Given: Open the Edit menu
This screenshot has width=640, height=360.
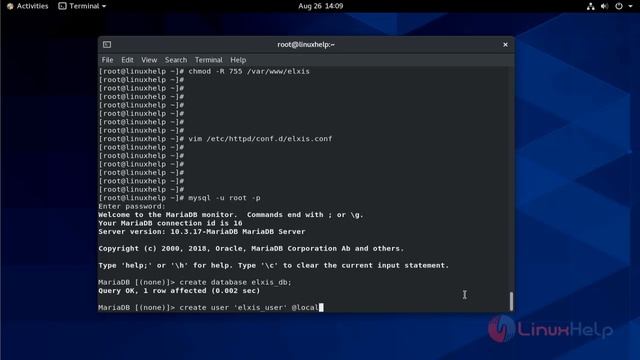Looking at the screenshot, I should point(127,60).
